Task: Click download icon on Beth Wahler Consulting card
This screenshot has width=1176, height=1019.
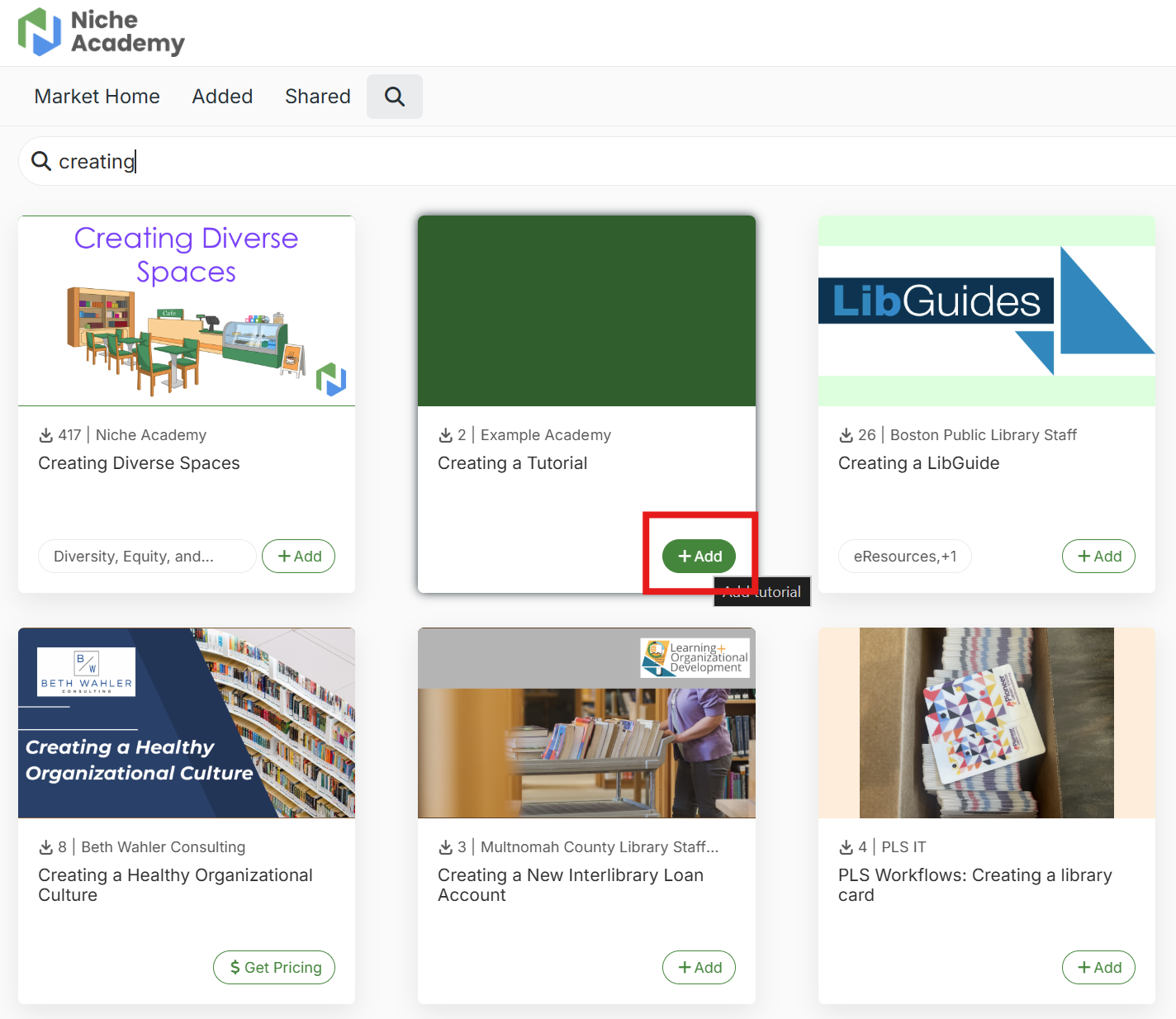Action: [x=46, y=847]
